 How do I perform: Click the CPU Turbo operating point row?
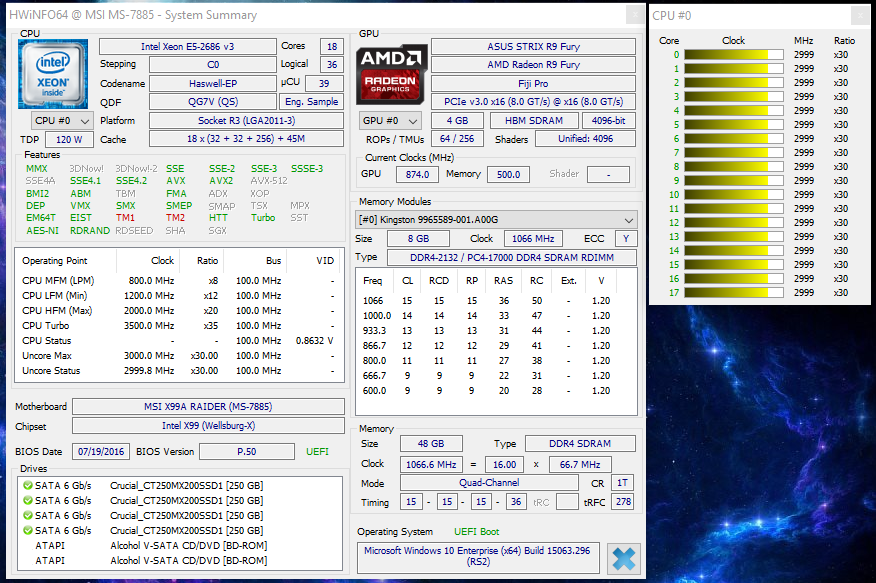(179, 326)
